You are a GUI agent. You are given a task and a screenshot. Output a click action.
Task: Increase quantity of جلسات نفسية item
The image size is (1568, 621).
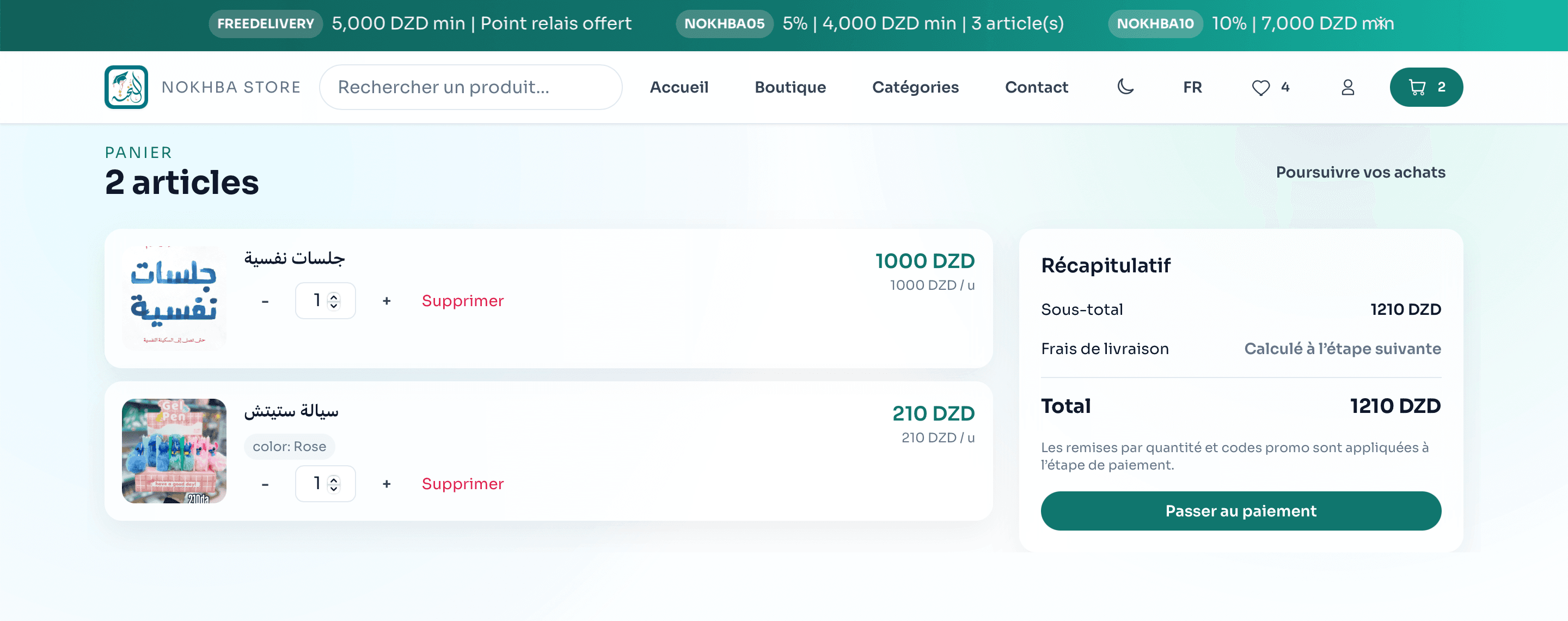[x=387, y=301]
